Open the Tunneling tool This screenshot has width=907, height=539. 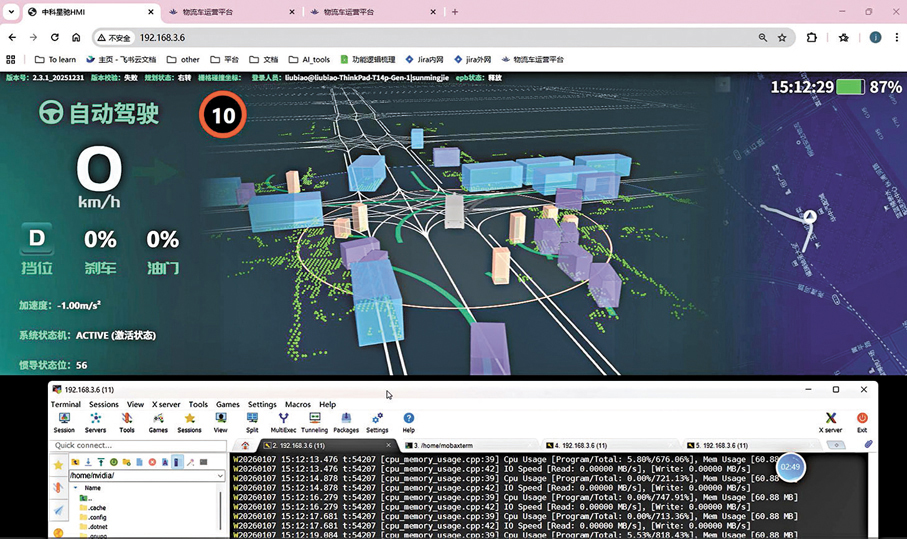click(x=314, y=419)
